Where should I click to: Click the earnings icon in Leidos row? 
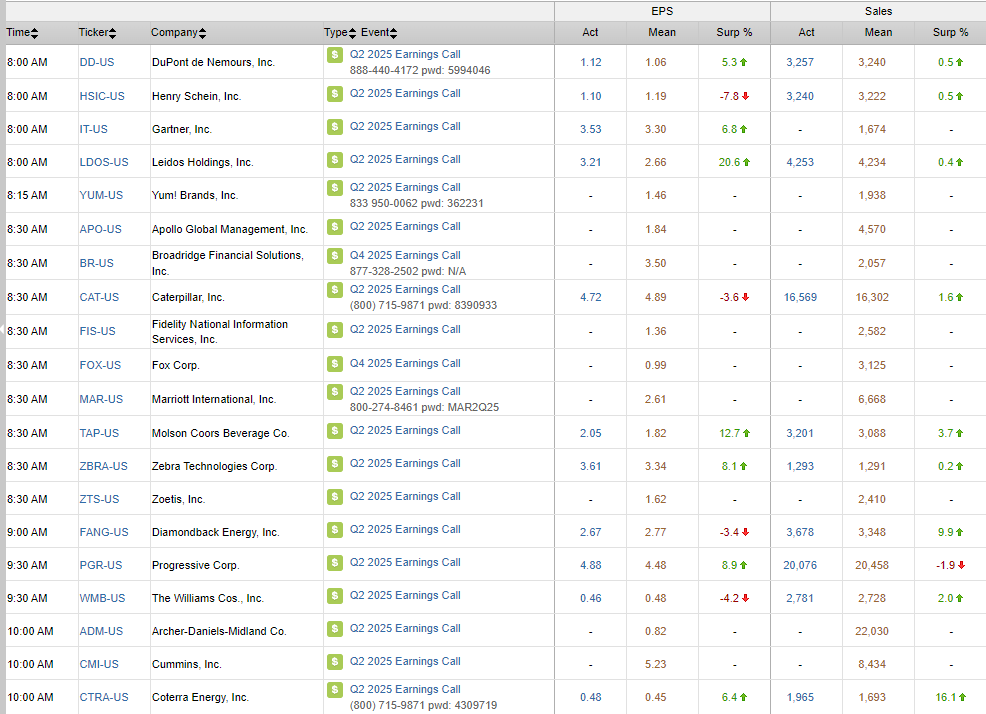pos(335,160)
